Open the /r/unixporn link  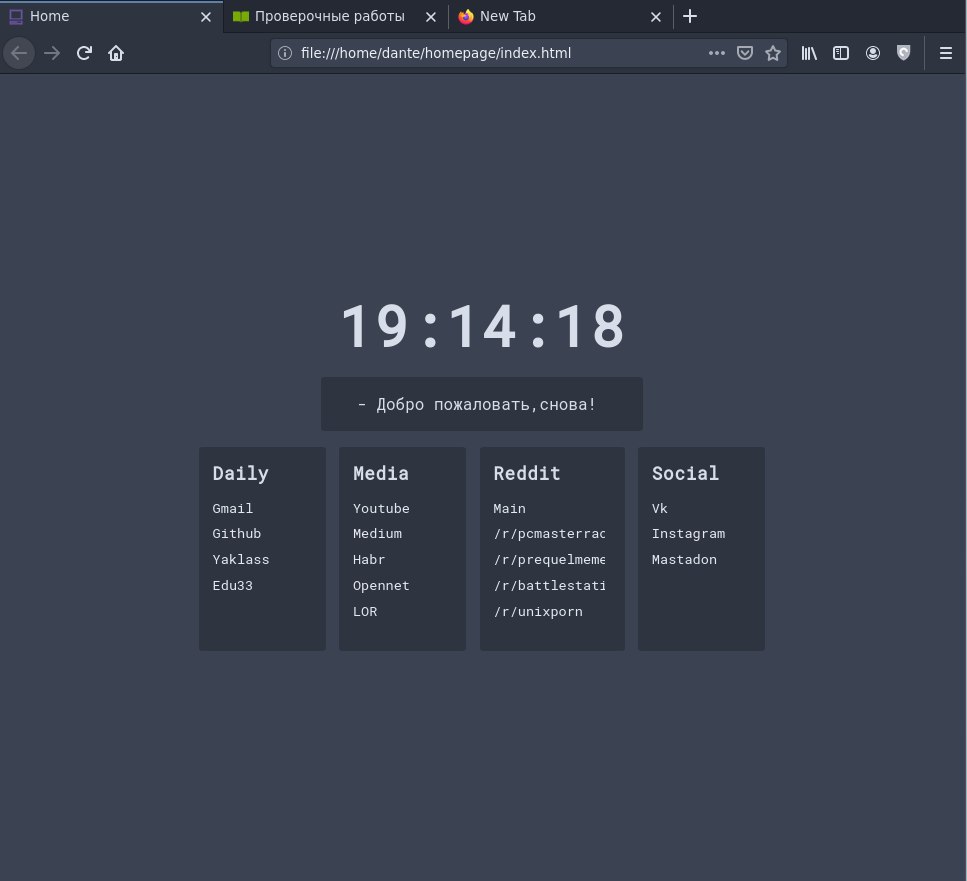(x=538, y=612)
